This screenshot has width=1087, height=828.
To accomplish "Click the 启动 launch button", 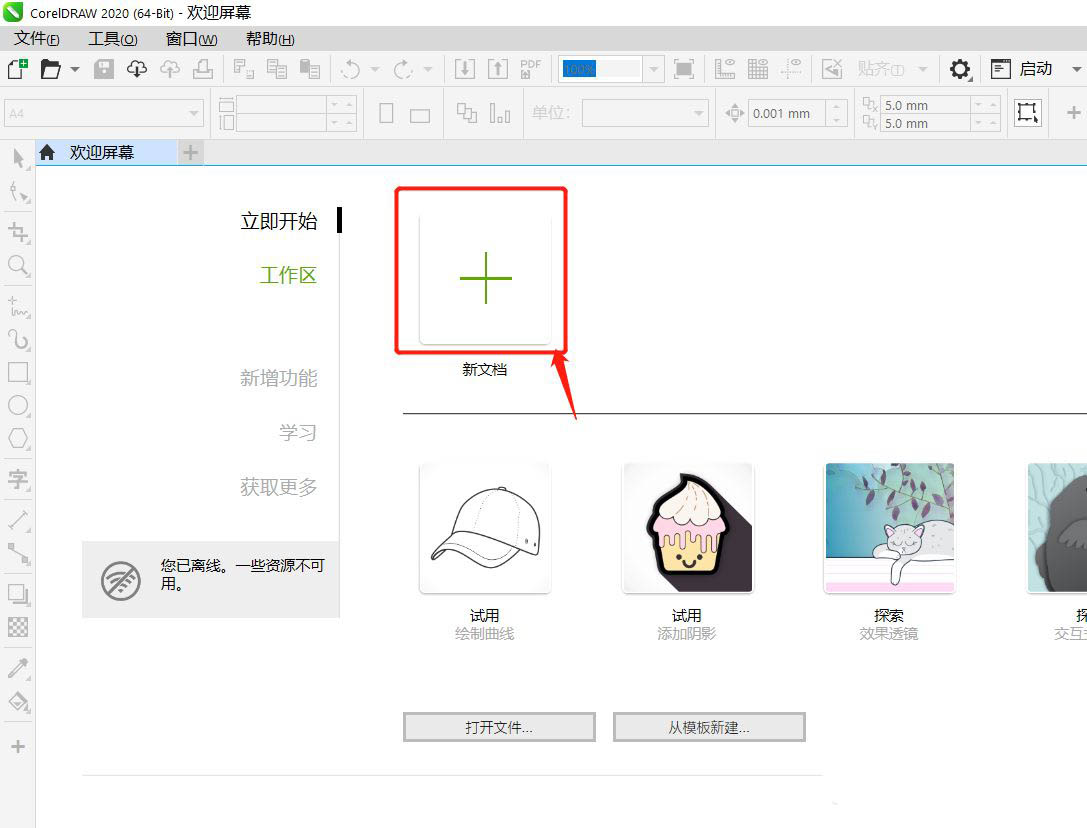I will click(1022, 69).
